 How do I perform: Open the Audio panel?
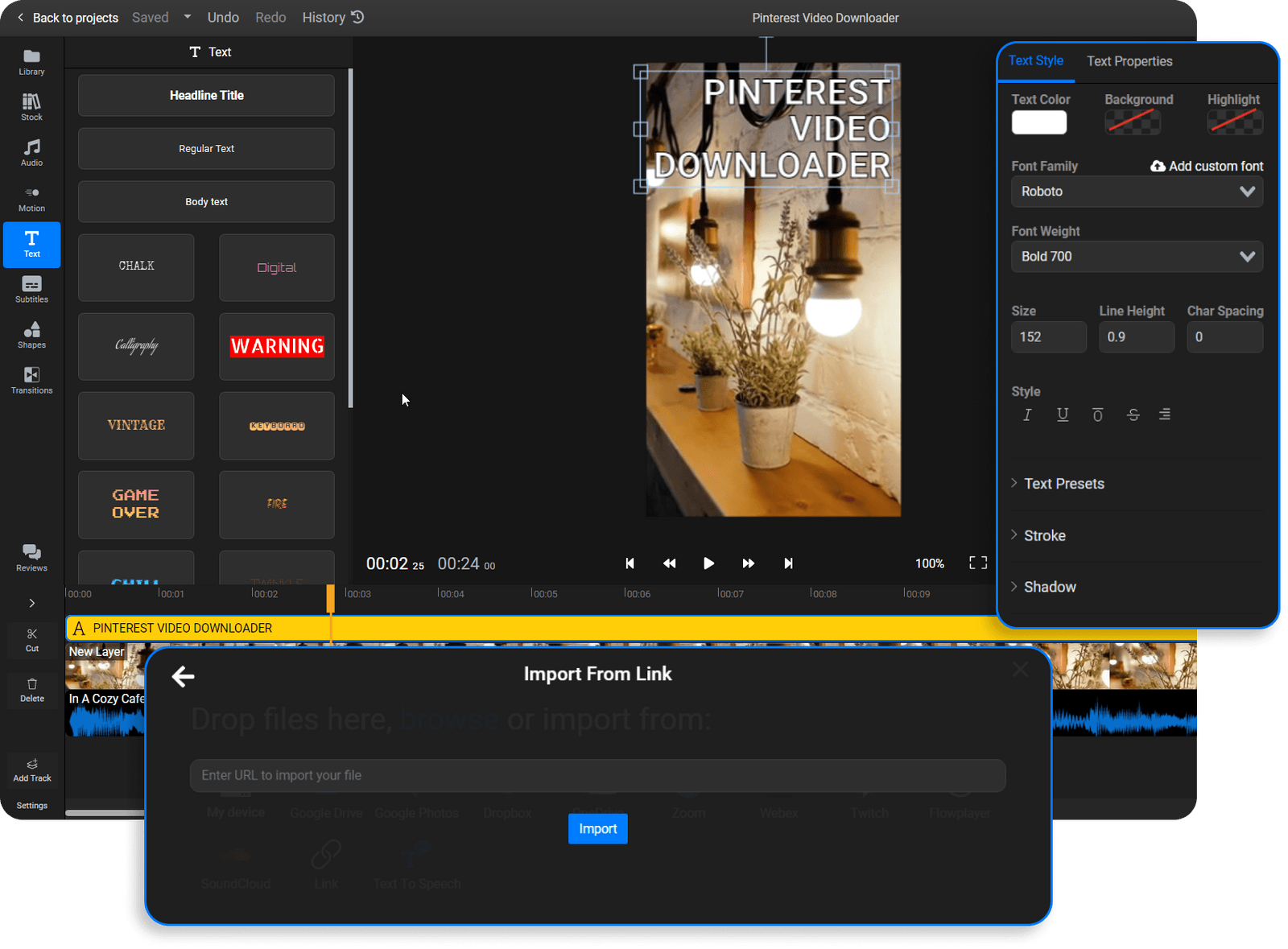(31, 153)
